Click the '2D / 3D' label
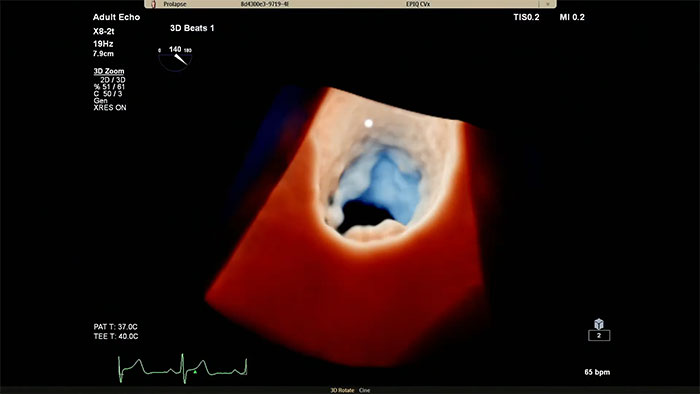 (x=113, y=80)
